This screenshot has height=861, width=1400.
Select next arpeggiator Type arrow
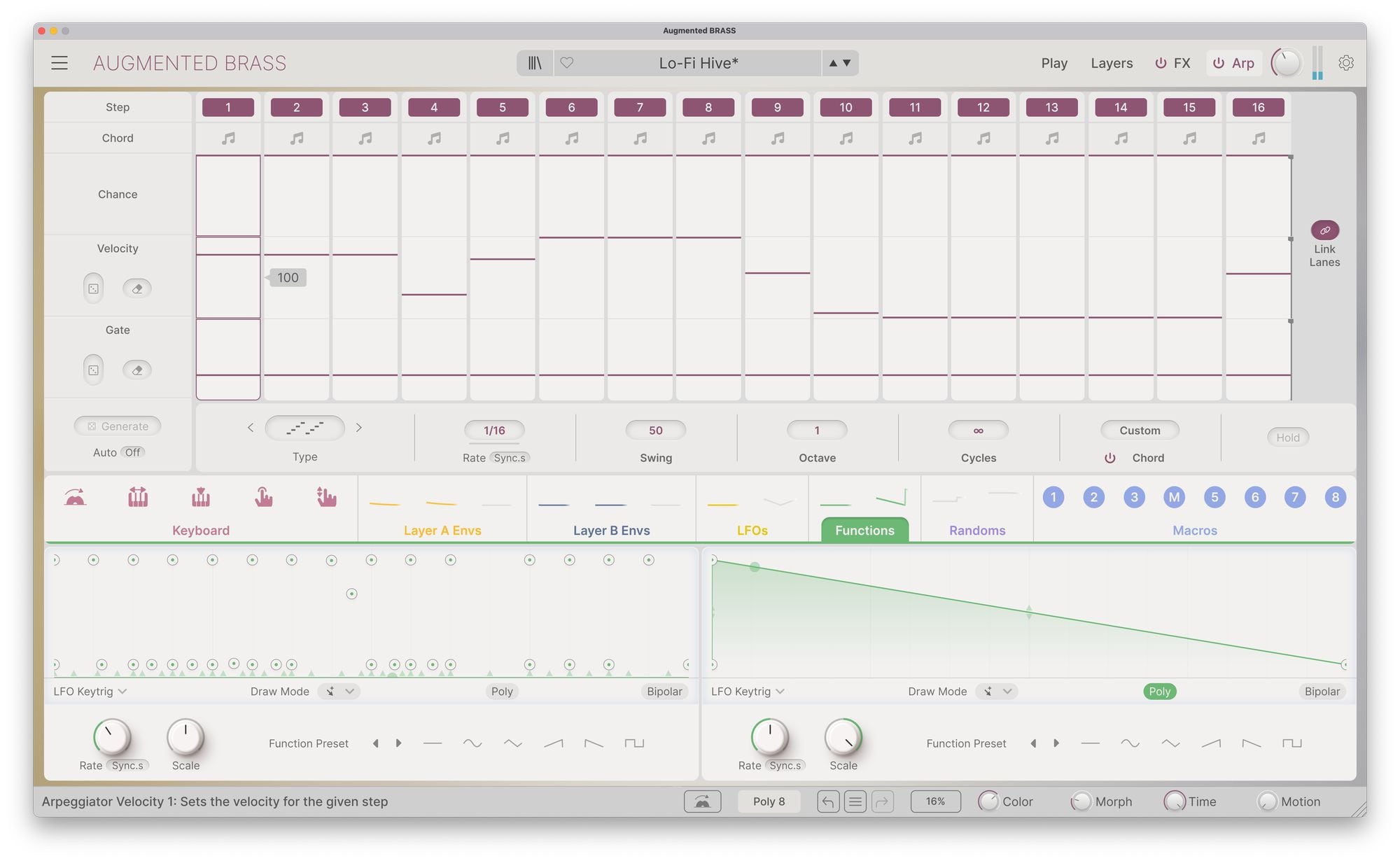click(x=359, y=428)
